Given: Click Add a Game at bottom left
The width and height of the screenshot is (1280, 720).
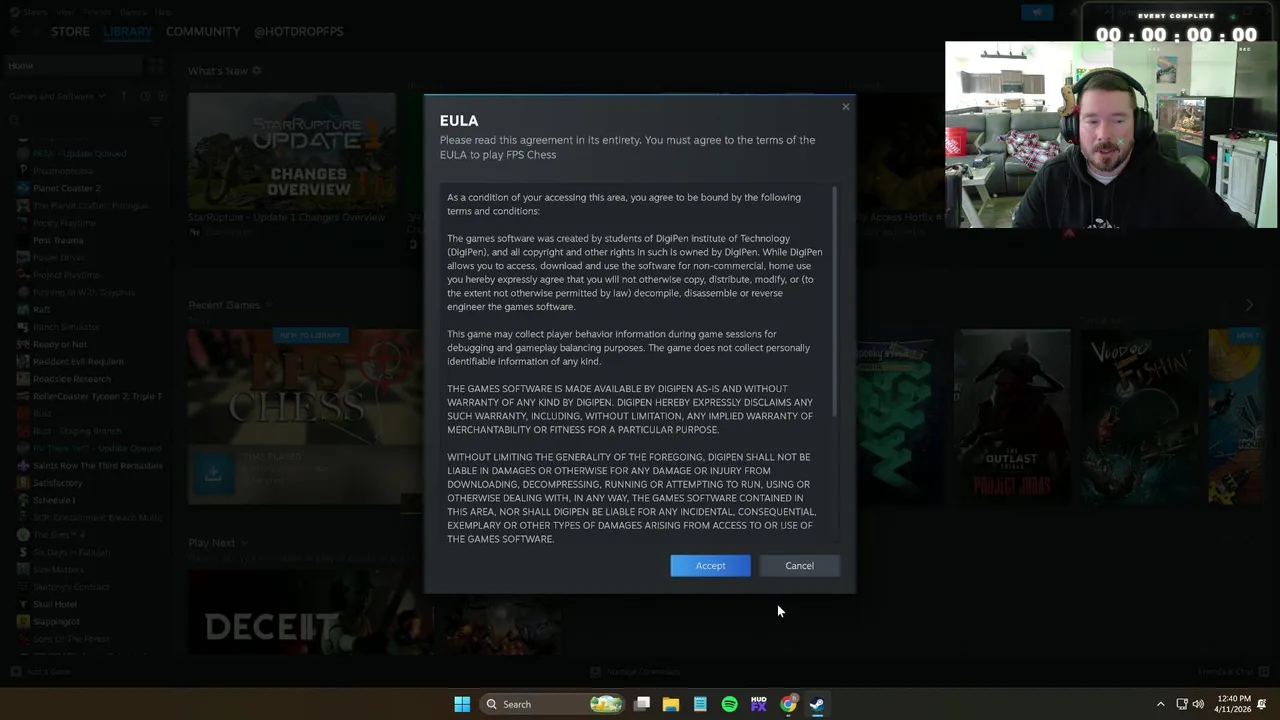Looking at the screenshot, I should [42, 672].
